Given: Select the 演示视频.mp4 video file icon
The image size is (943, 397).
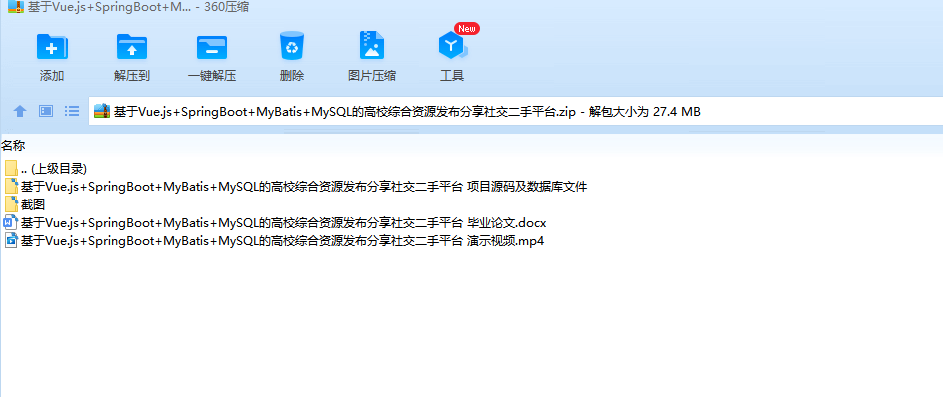Looking at the screenshot, I should (x=11, y=241).
